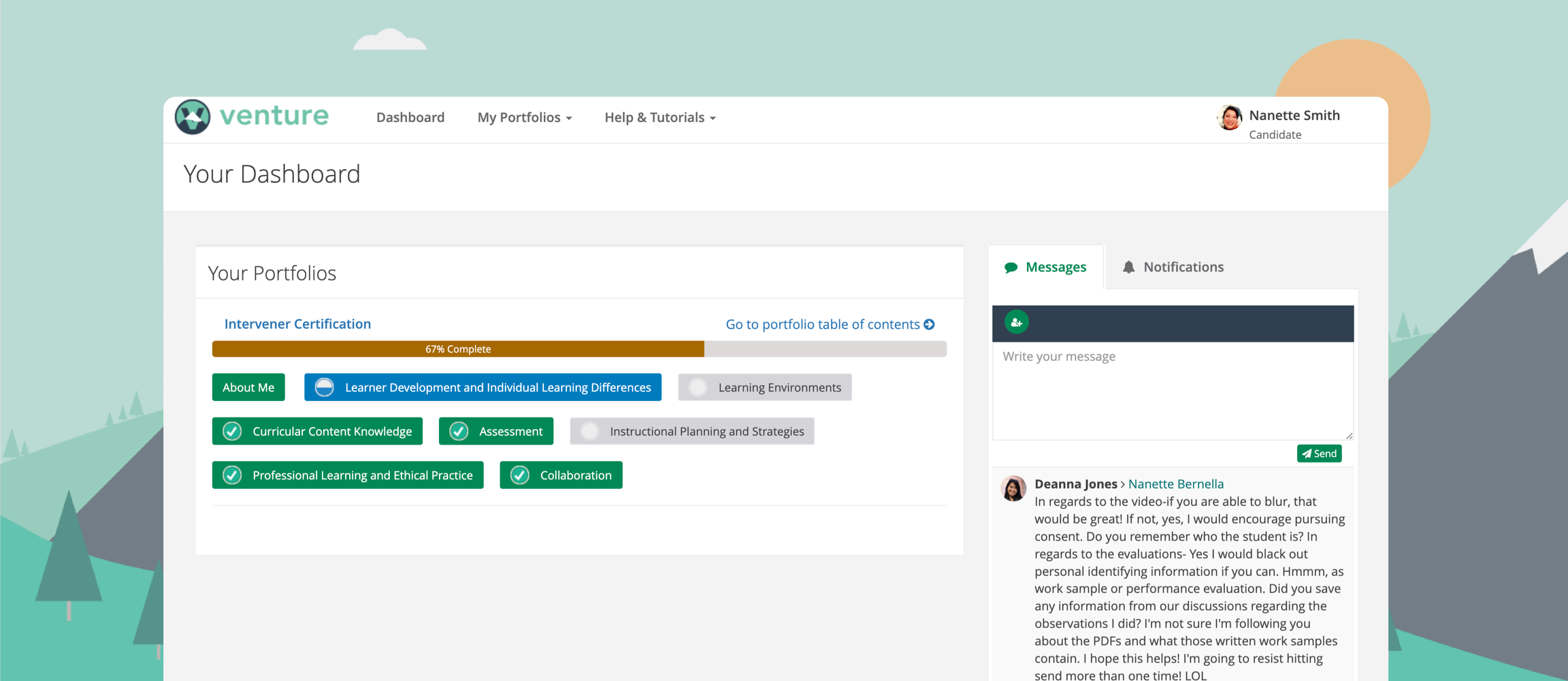
Task: Click the Messages speech bubble icon
Action: pyautogui.click(x=1011, y=268)
